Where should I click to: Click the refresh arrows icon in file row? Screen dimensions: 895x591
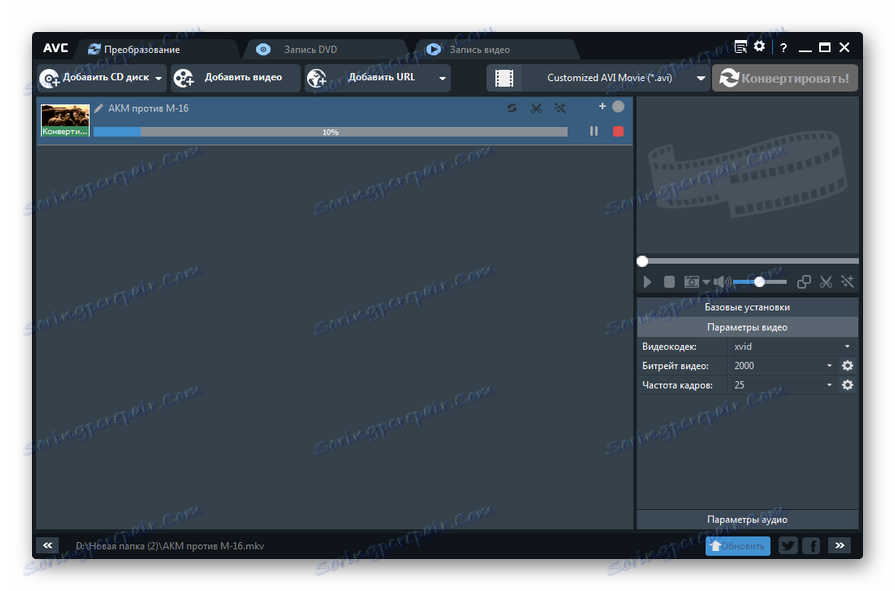pyautogui.click(x=512, y=108)
